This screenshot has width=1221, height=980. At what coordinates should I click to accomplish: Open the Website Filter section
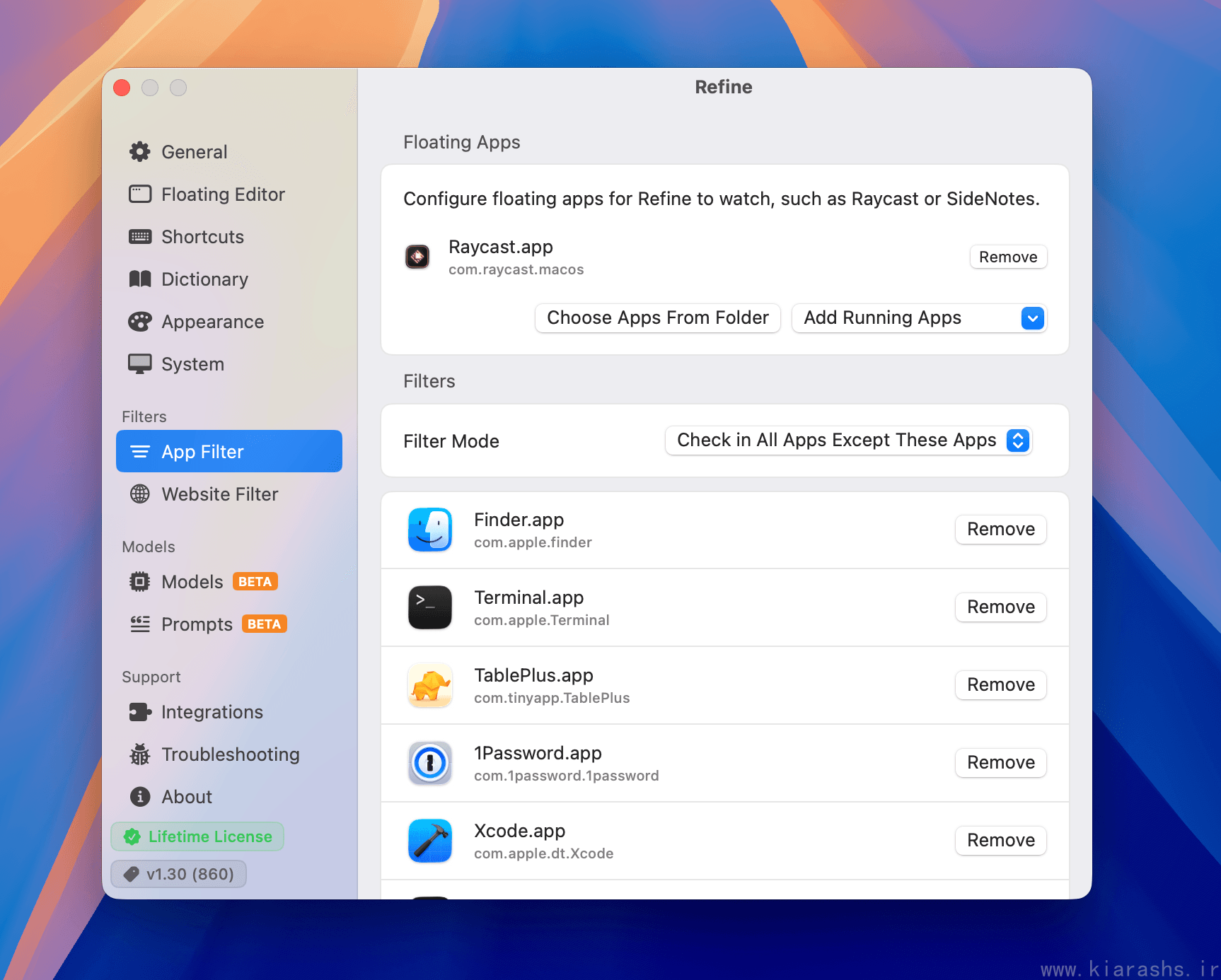point(229,494)
